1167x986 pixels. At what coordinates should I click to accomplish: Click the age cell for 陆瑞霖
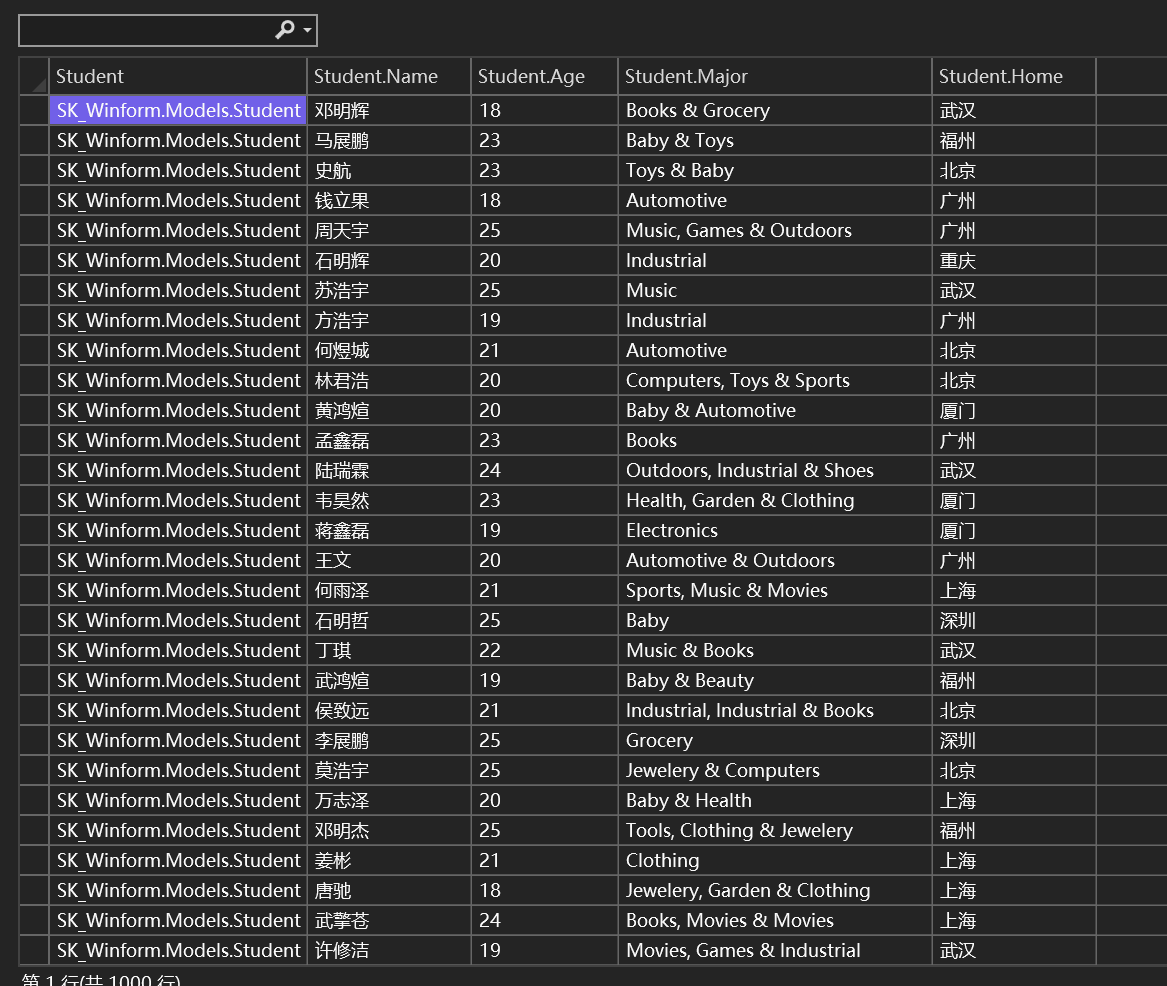coord(544,470)
